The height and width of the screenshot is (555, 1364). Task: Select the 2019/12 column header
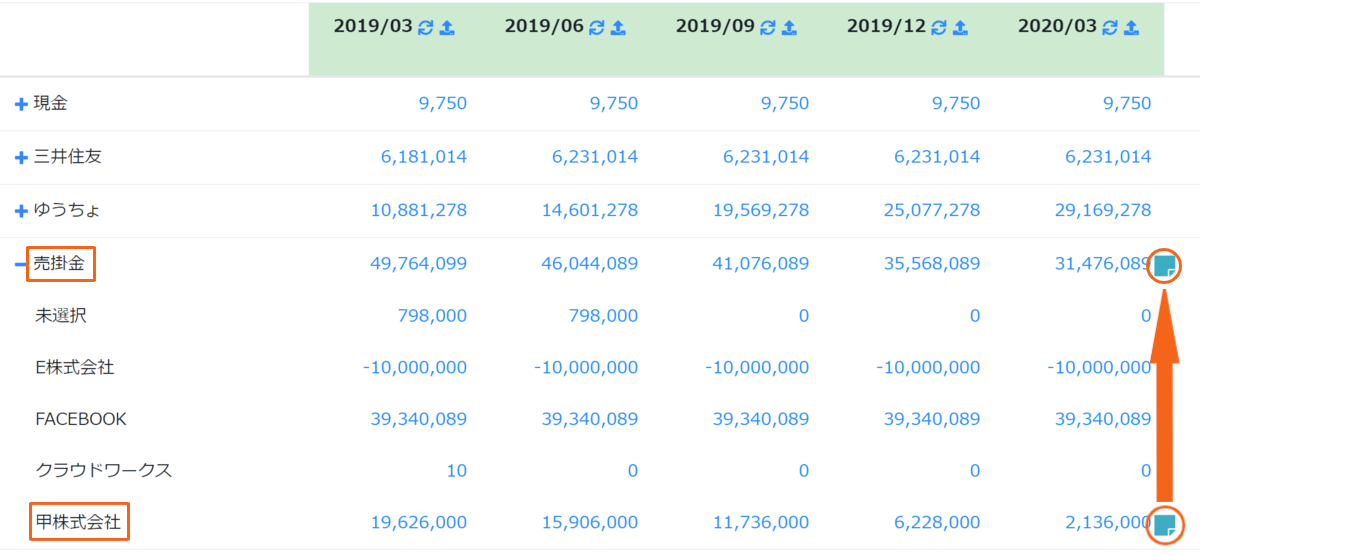[886, 27]
